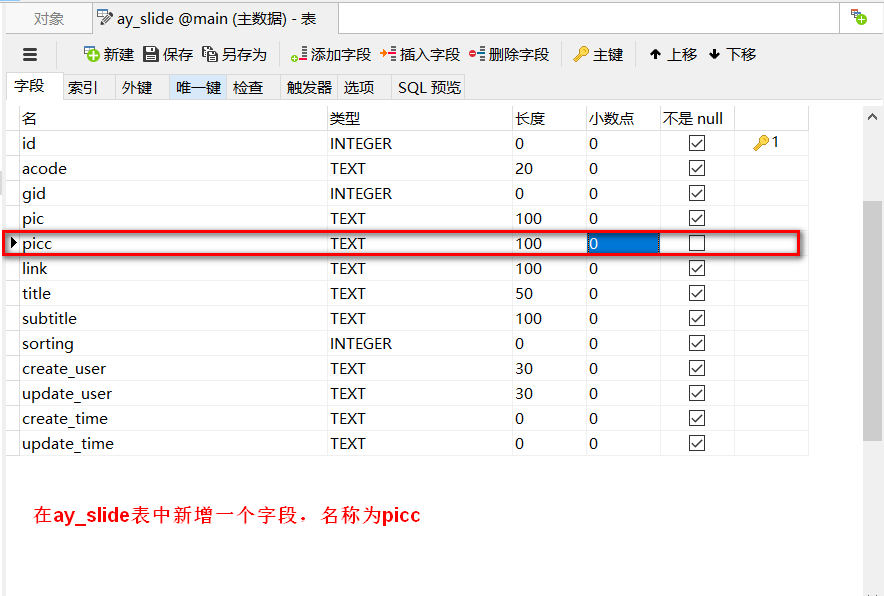Select the highlighted 小数点 value of picc
The width and height of the screenshot is (884, 596).
621,243
